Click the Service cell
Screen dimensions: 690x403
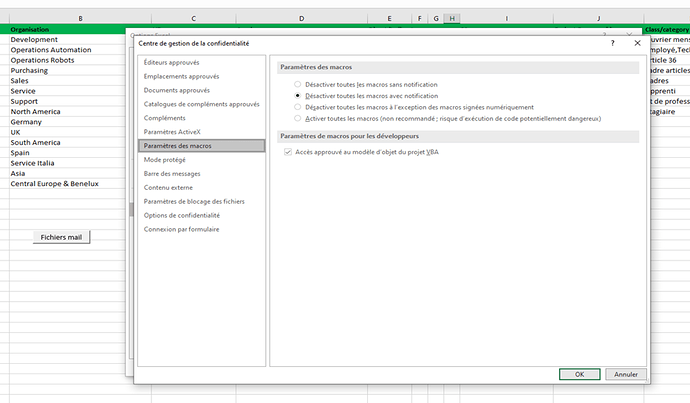coord(67,91)
